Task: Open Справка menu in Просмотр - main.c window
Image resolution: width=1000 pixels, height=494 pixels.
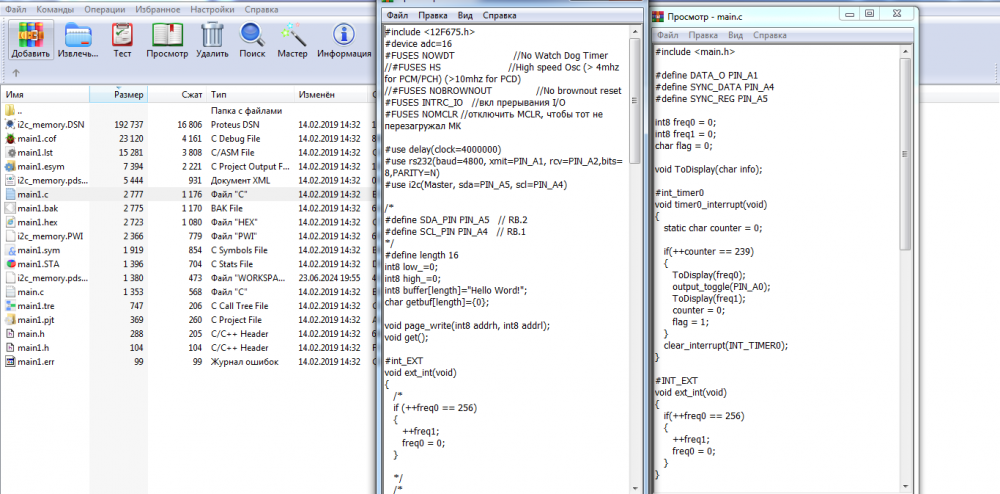Action: tap(769, 36)
